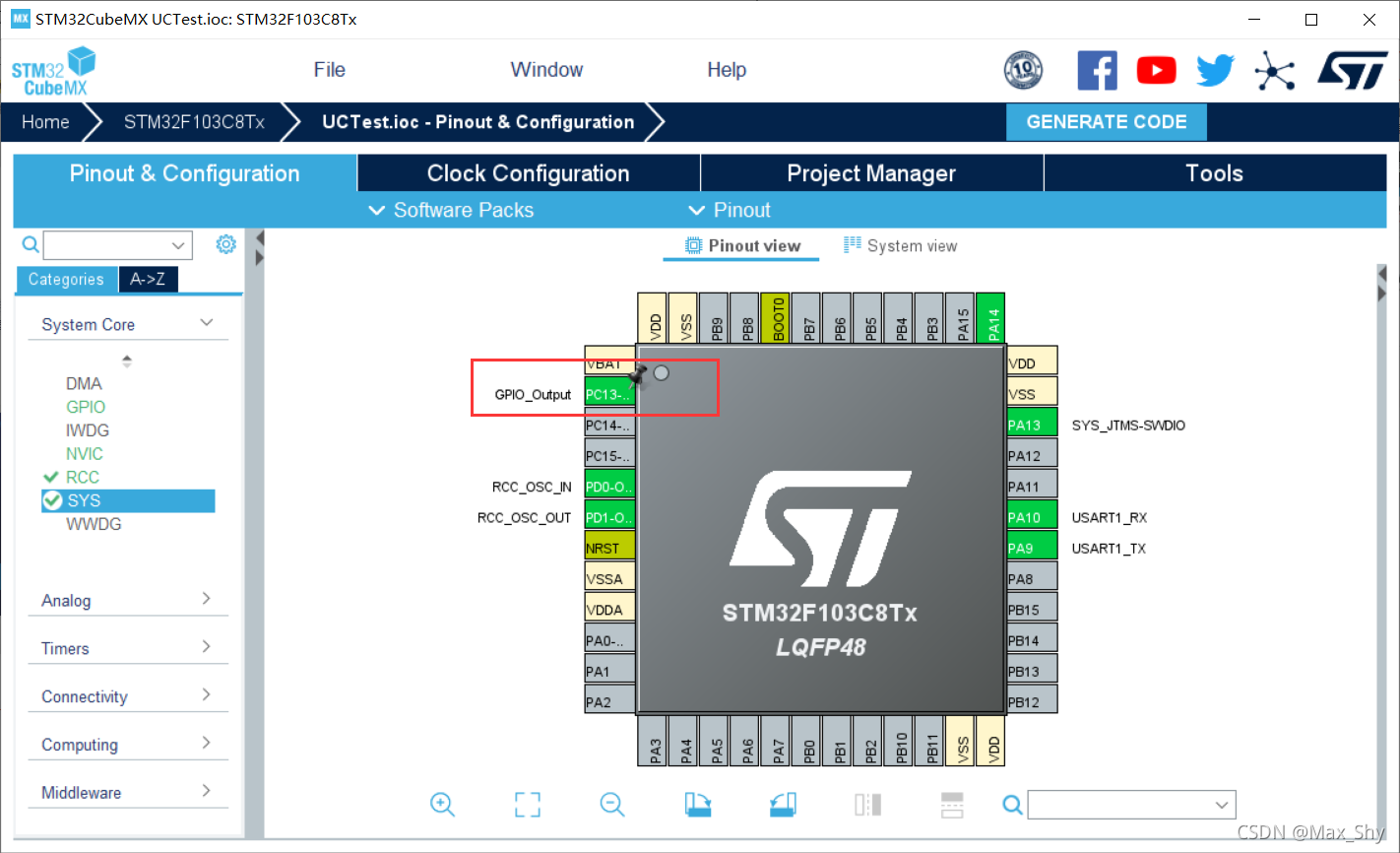Click the green checkmark beside SYS
The height and width of the screenshot is (853, 1400).
[52, 500]
